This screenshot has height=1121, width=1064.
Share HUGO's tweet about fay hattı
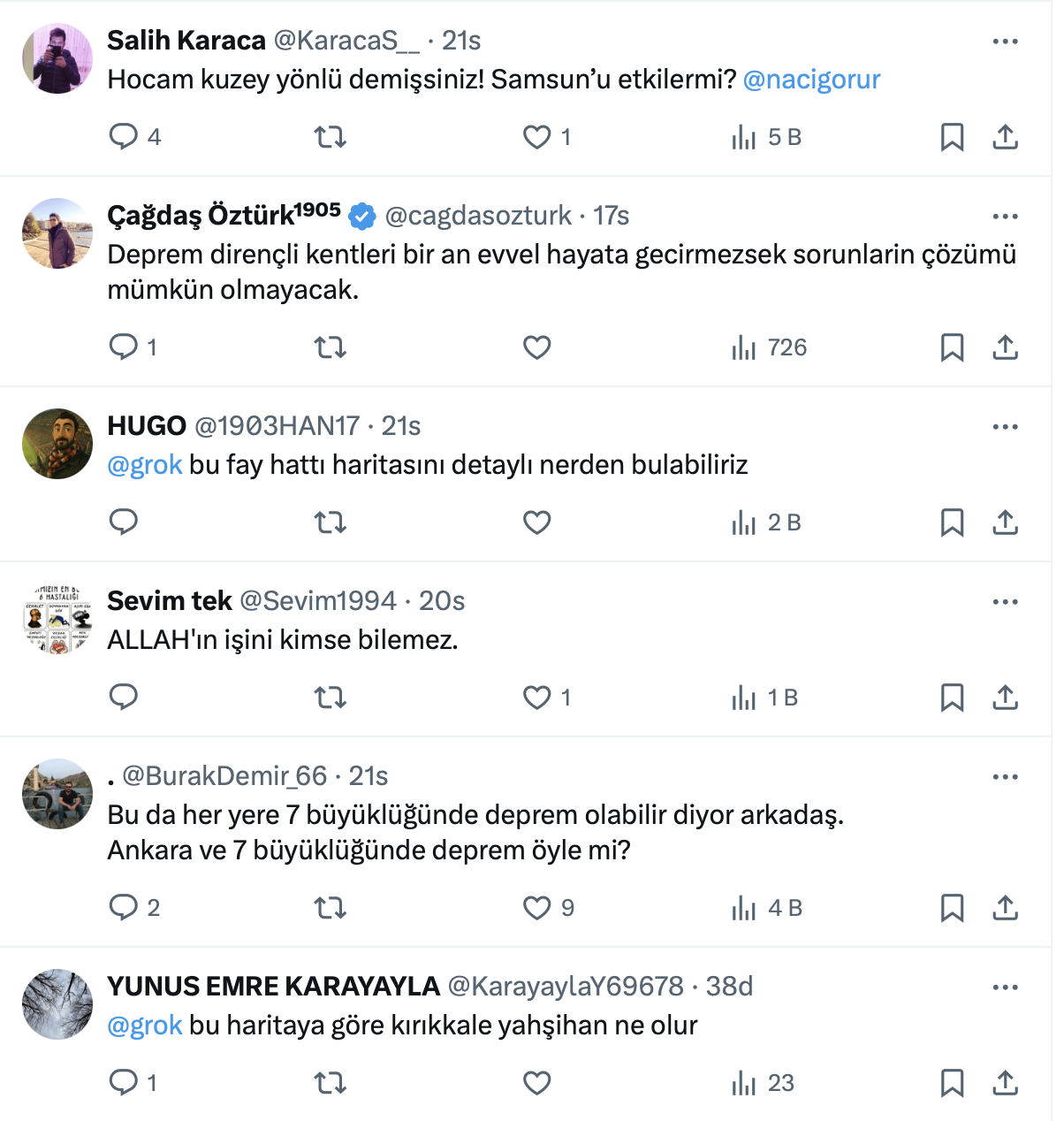1005,522
